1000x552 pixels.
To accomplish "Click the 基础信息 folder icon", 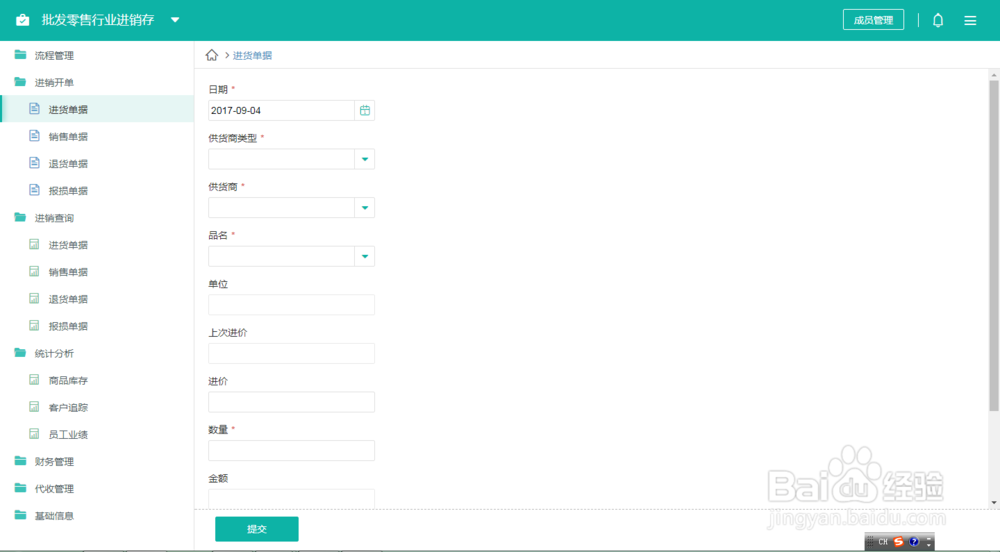I will 20,515.
